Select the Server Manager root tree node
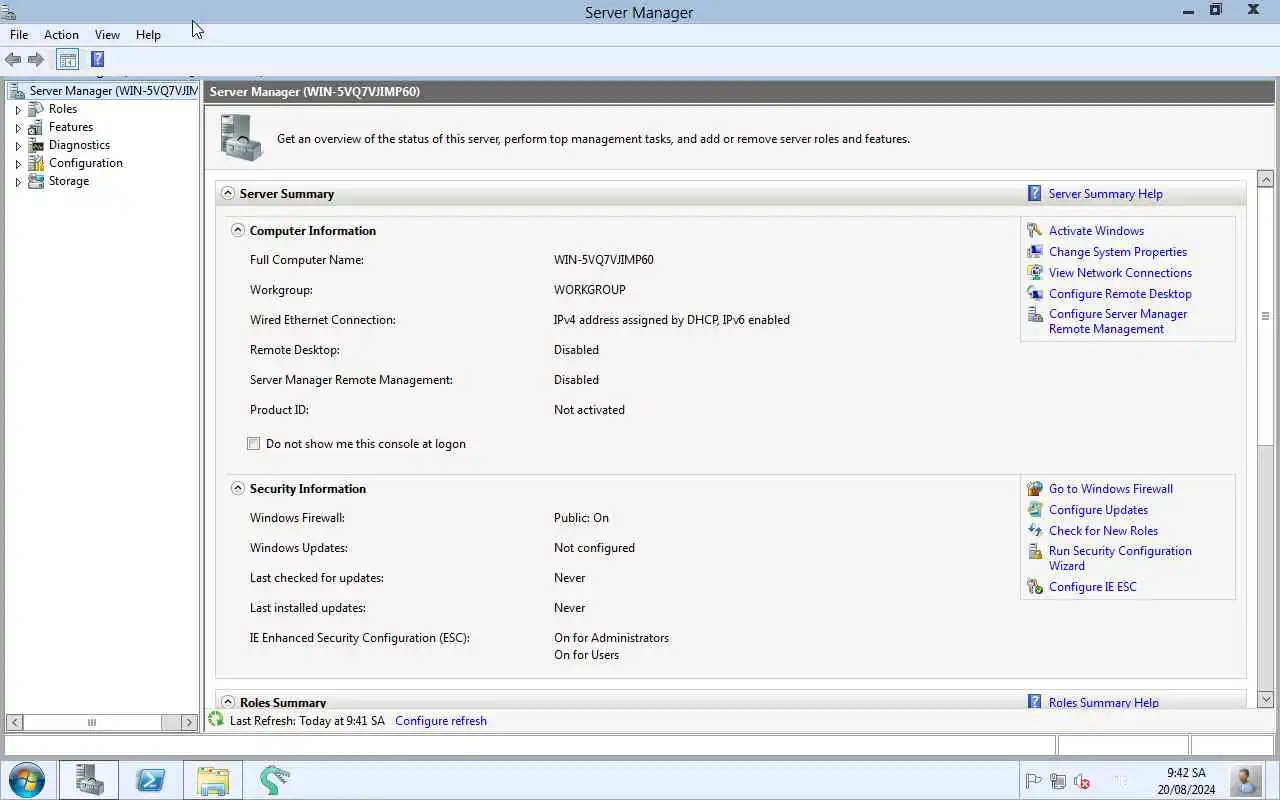The image size is (1280, 800). pos(103,91)
